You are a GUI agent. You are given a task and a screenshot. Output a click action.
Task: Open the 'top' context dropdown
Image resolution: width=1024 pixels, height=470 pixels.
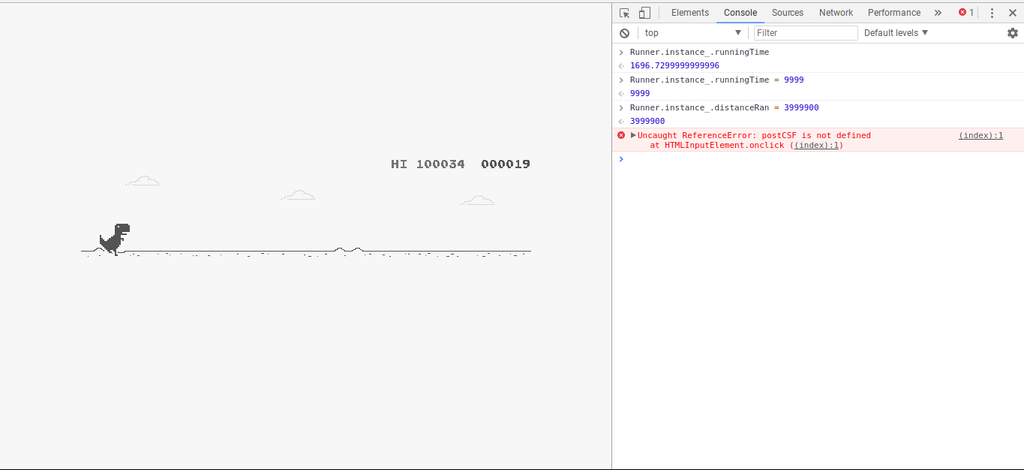(693, 33)
